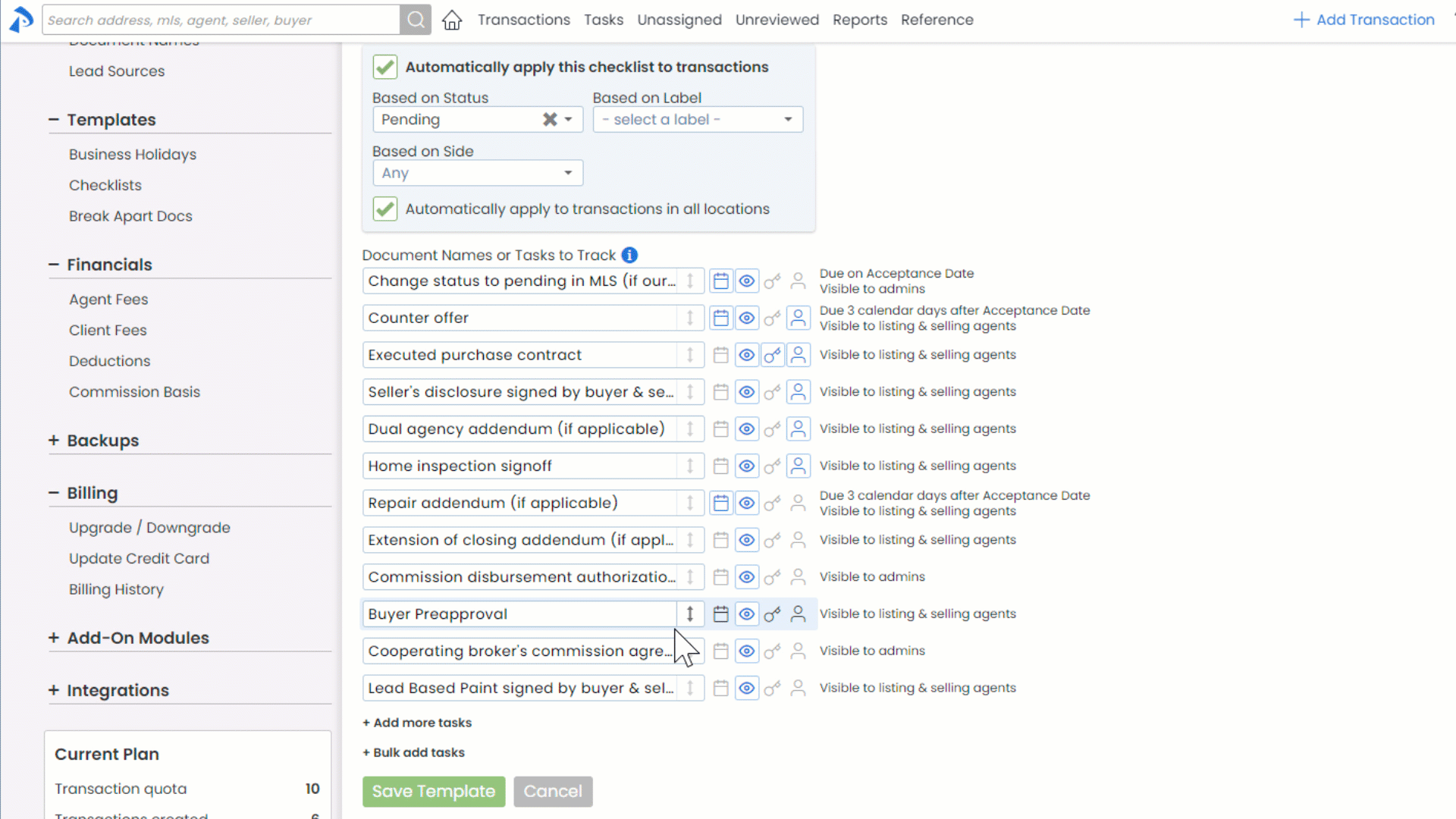Viewport: 1456px width, 819px height.
Task: Click info icon beside Tasks to Track
Action: pyautogui.click(x=629, y=256)
